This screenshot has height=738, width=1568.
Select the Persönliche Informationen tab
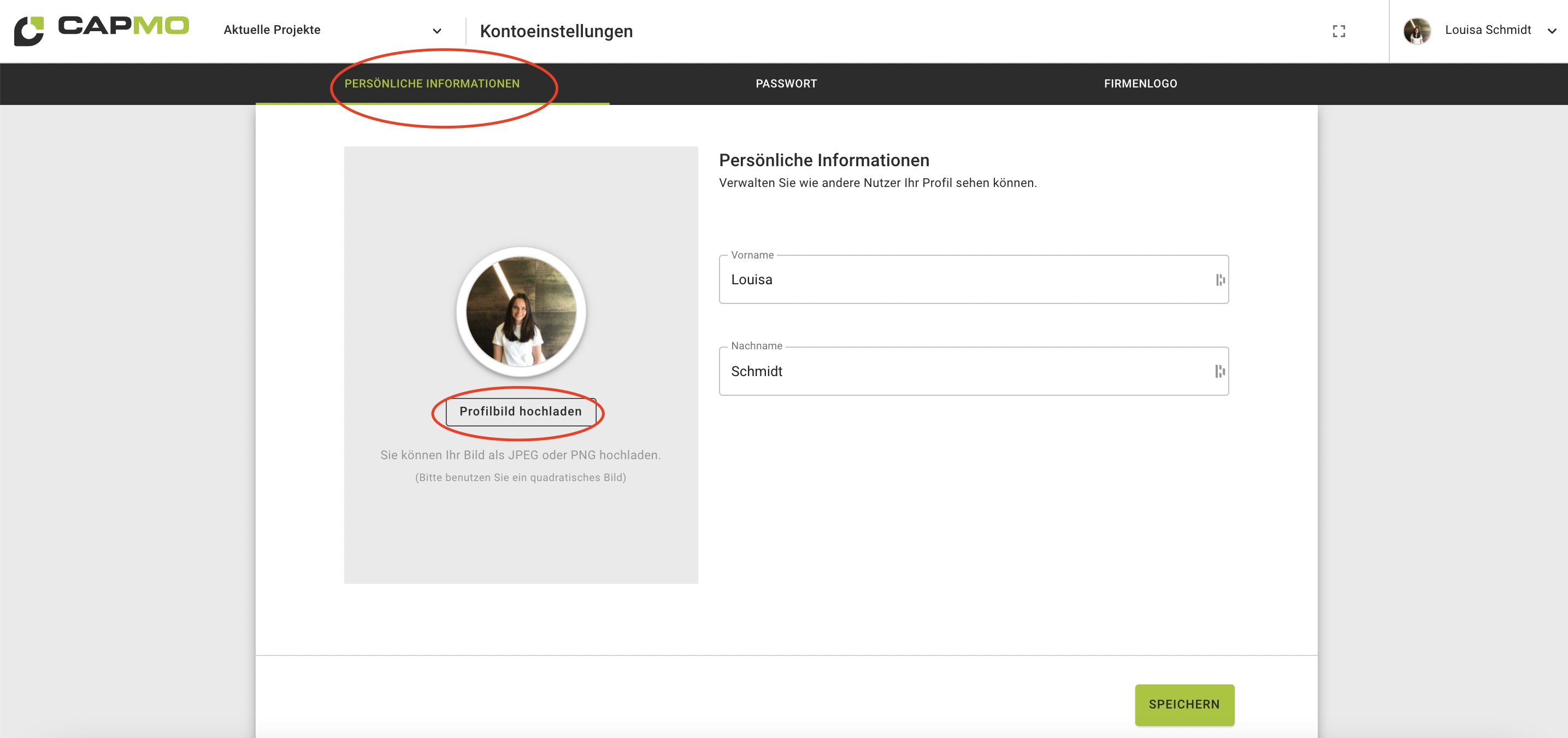[432, 84]
